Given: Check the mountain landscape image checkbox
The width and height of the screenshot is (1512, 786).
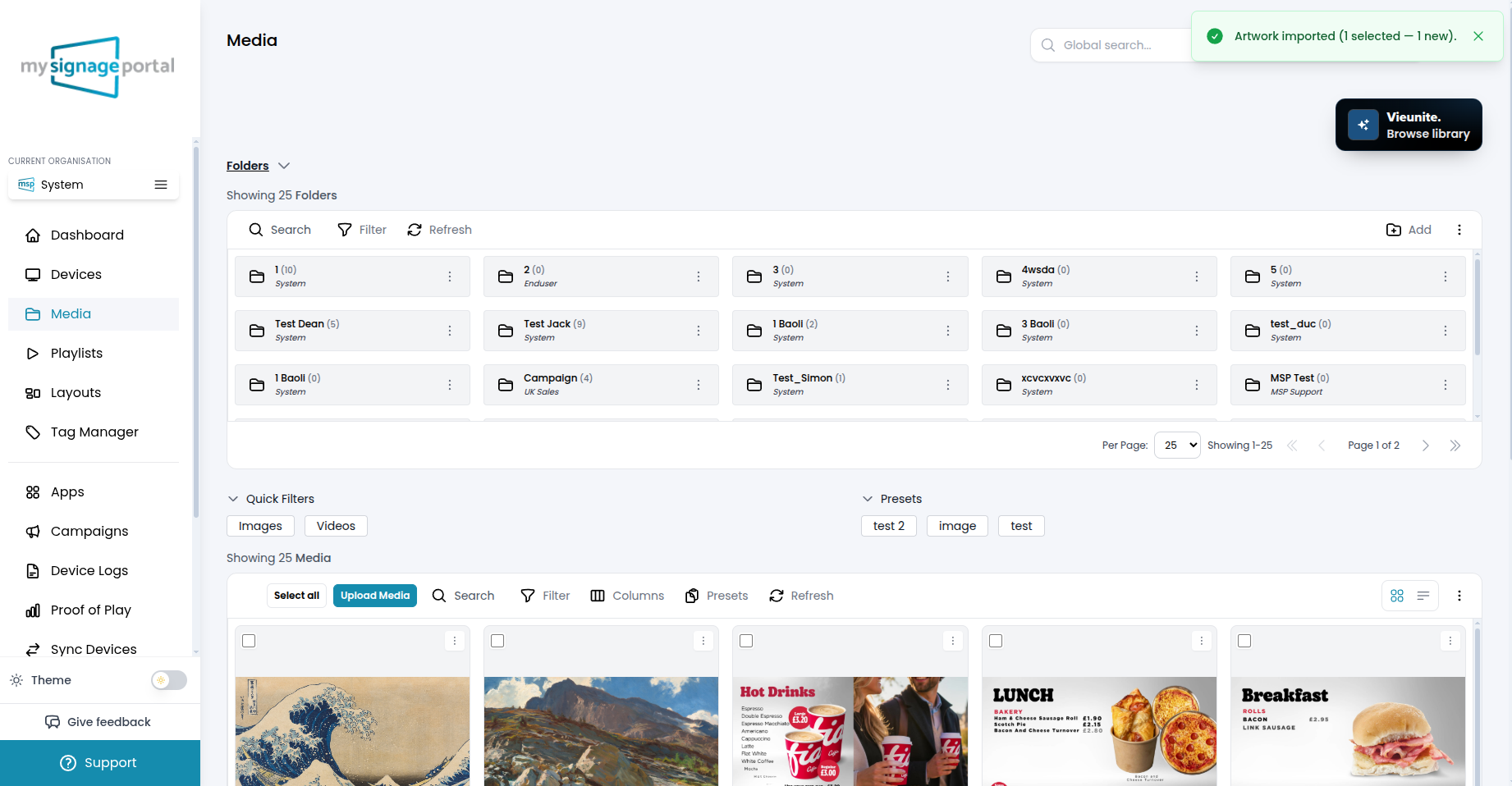Looking at the screenshot, I should [x=497, y=641].
